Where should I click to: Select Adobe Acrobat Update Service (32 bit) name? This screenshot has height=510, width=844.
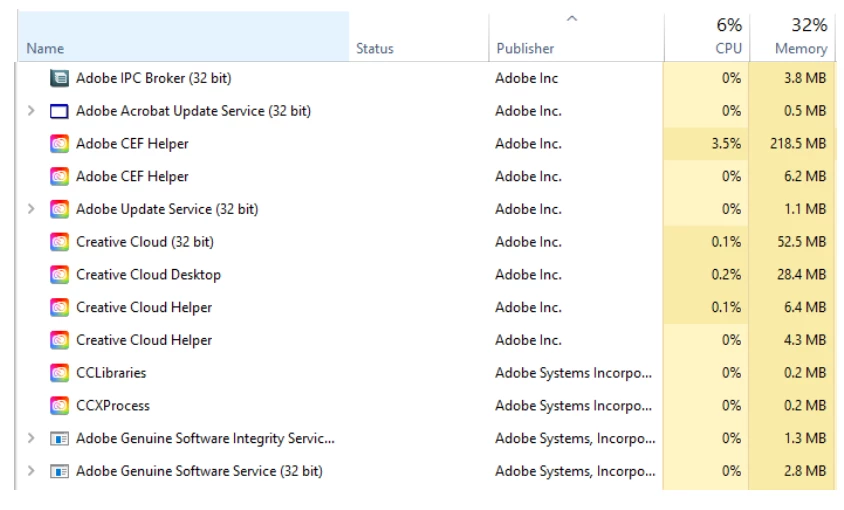[x=193, y=111]
